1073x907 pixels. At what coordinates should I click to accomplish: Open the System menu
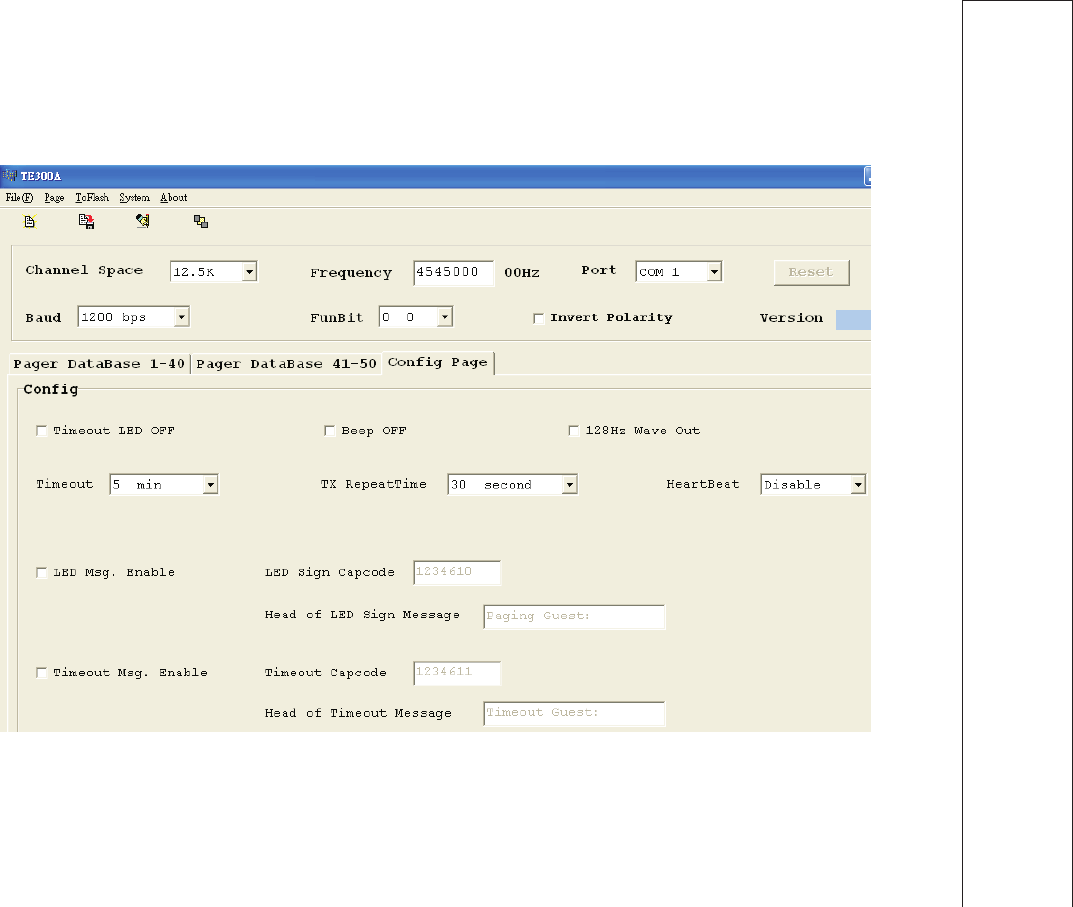click(x=134, y=198)
